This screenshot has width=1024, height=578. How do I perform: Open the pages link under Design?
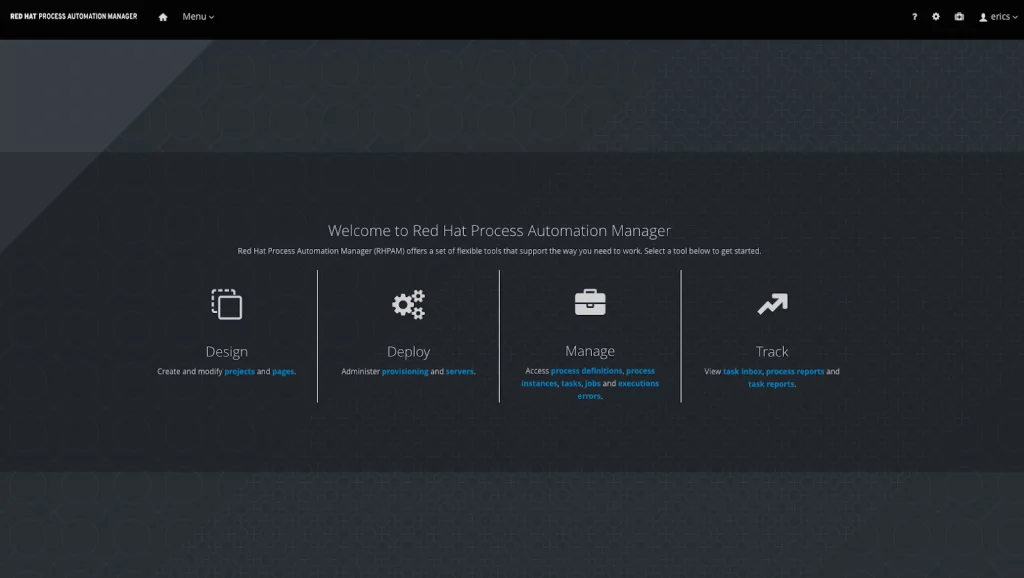[283, 371]
